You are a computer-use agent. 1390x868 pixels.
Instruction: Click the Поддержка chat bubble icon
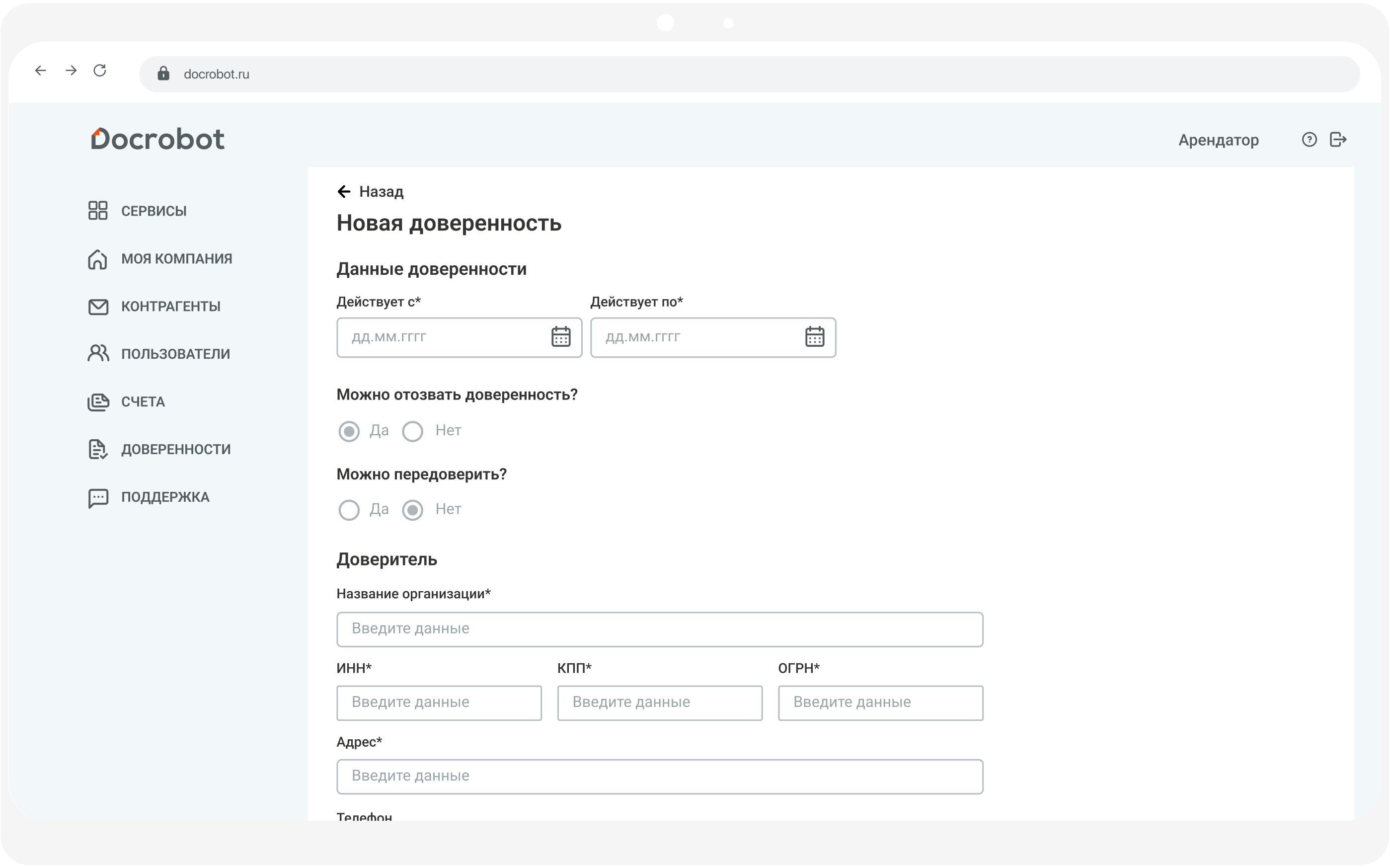[x=98, y=498]
